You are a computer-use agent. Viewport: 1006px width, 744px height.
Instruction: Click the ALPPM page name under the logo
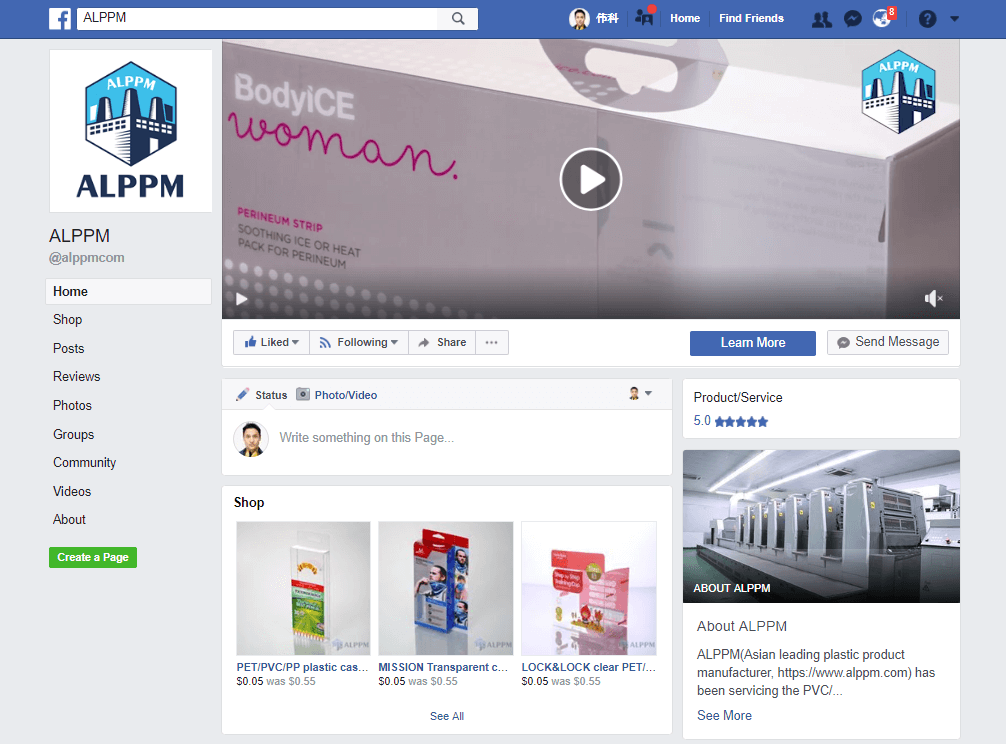tap(80, 236)
